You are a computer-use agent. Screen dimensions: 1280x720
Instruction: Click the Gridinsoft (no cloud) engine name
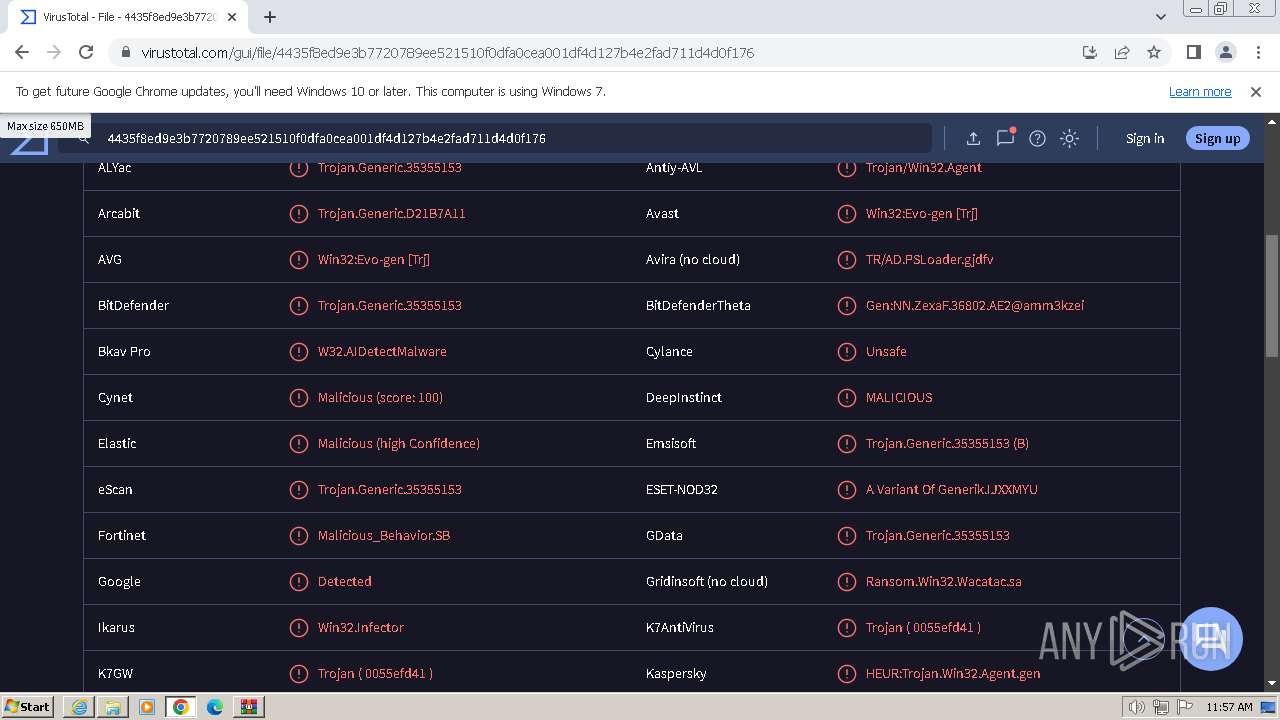click(707, 581)
